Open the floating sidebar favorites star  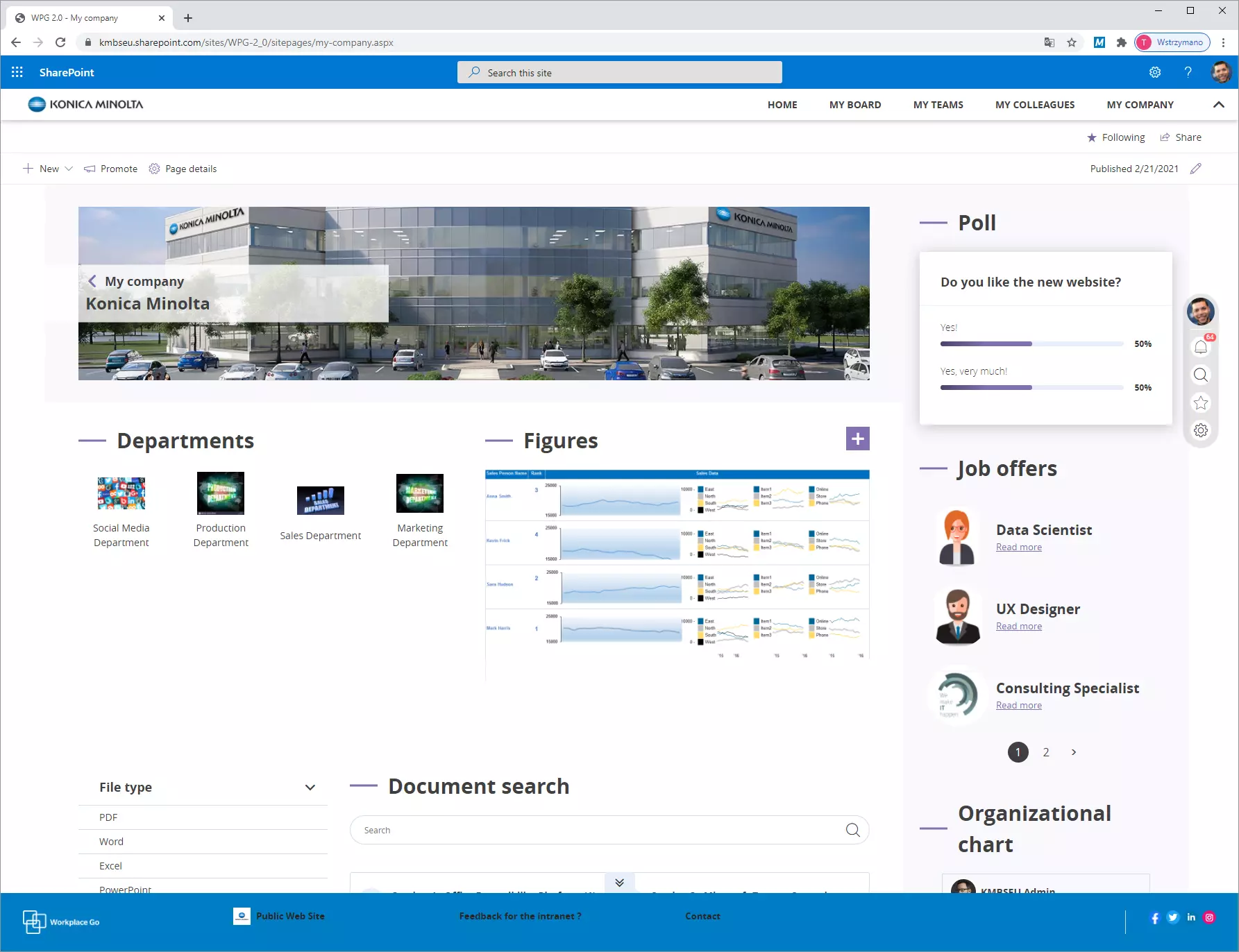(x=1201, y=403)
